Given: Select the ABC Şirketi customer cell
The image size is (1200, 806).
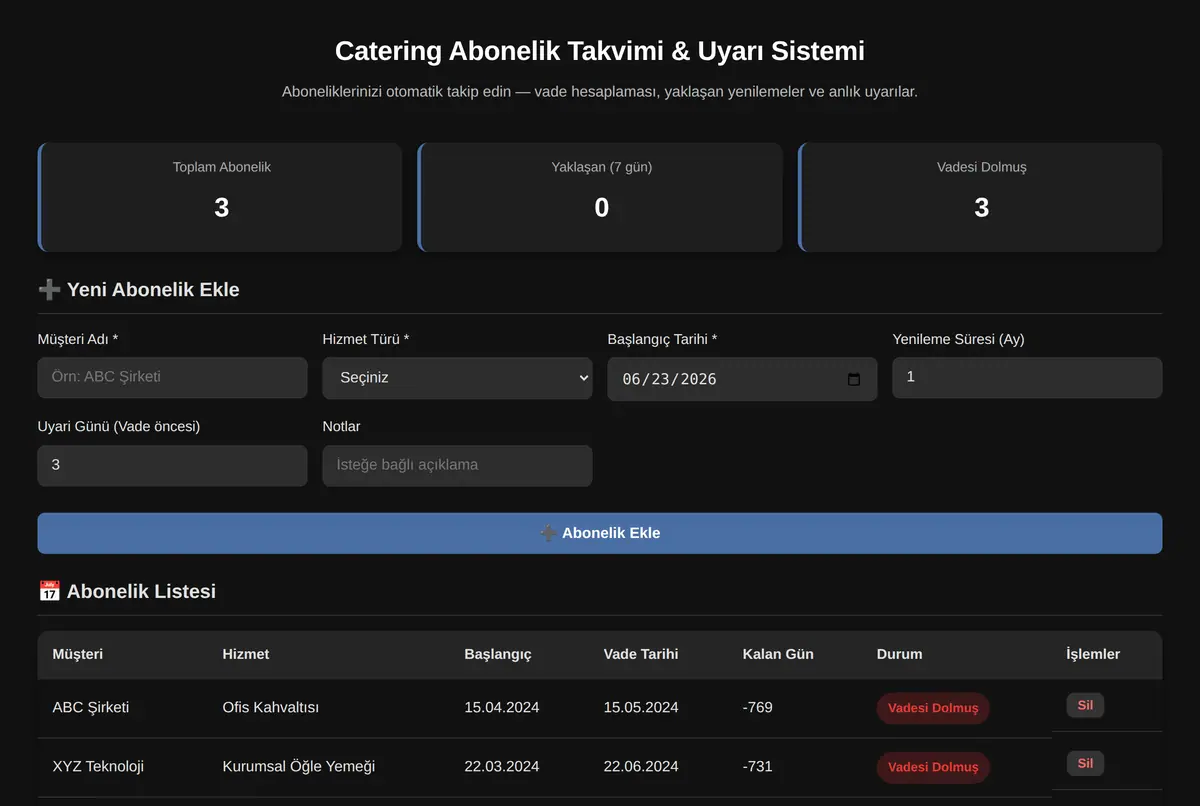Looking at the screenshot, I should (x=91, y=707).
